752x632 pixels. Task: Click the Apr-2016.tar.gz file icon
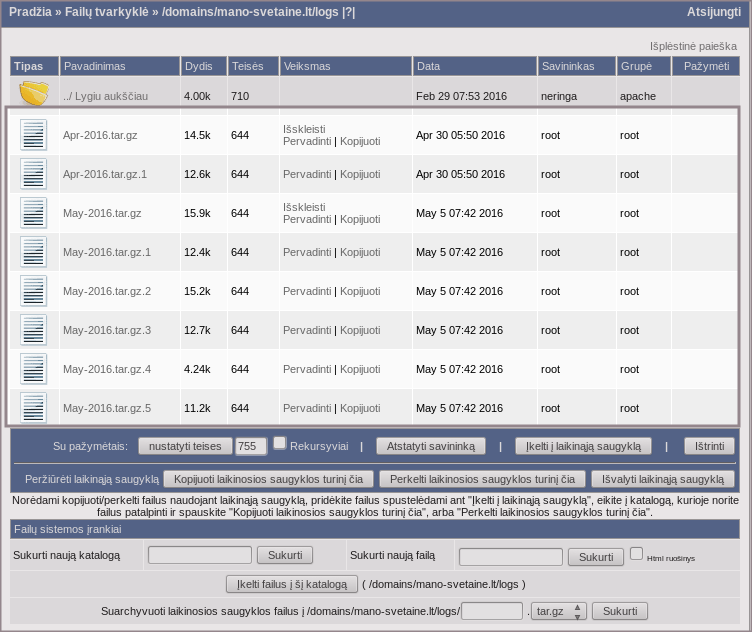[x=34, y=135]
